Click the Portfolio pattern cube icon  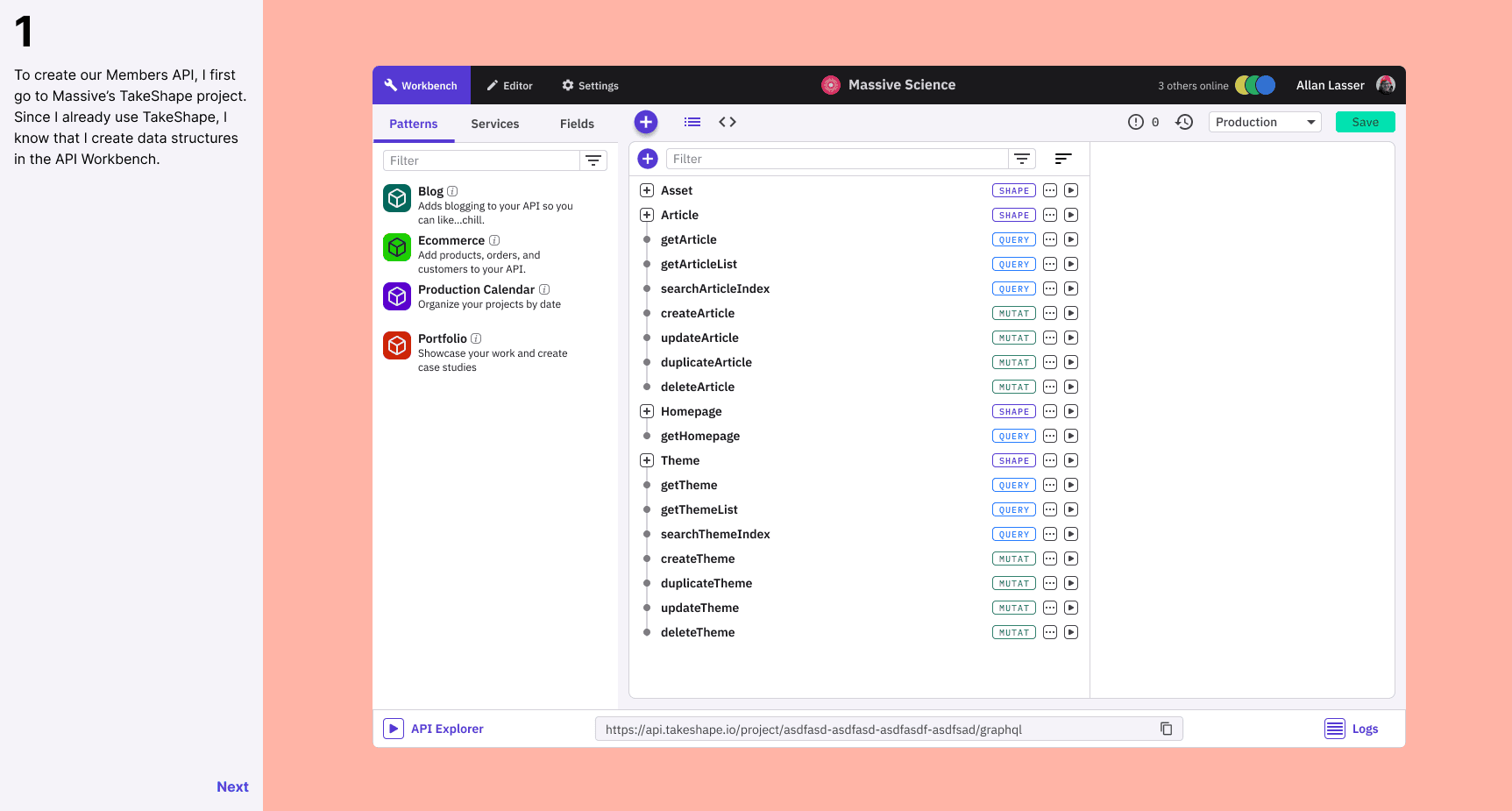point(397,345)
